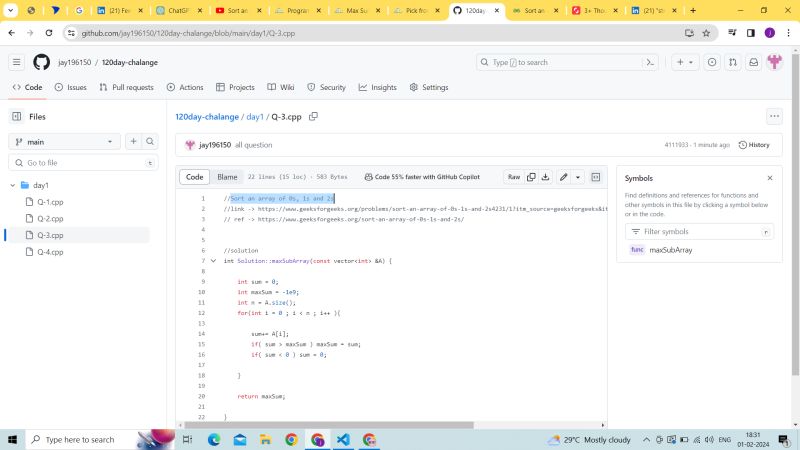Close the Symbols panel
This screenshot has width=800, height=450.
pyautogui.click(x=770, y=178)
